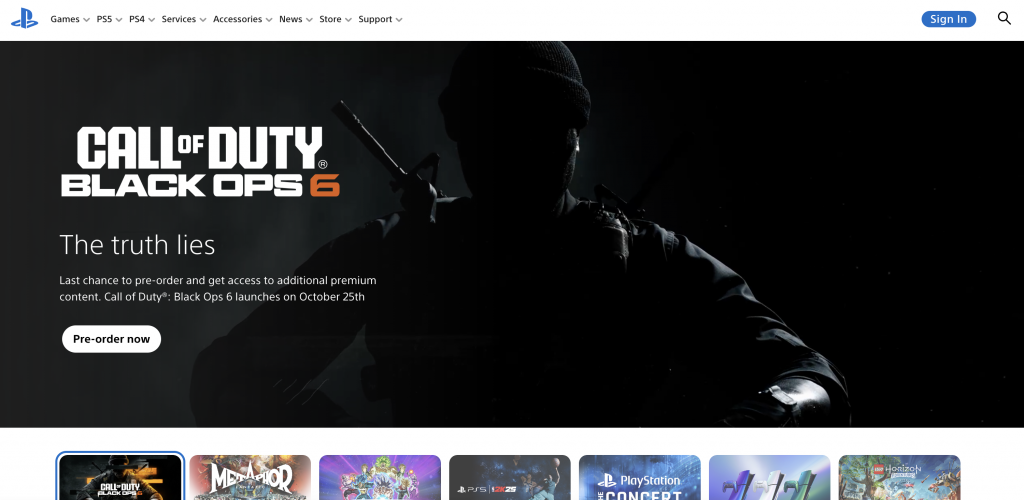The image size is (1024, 500).
Task: Expand the PS5 menu
Action: coord(109,20)
